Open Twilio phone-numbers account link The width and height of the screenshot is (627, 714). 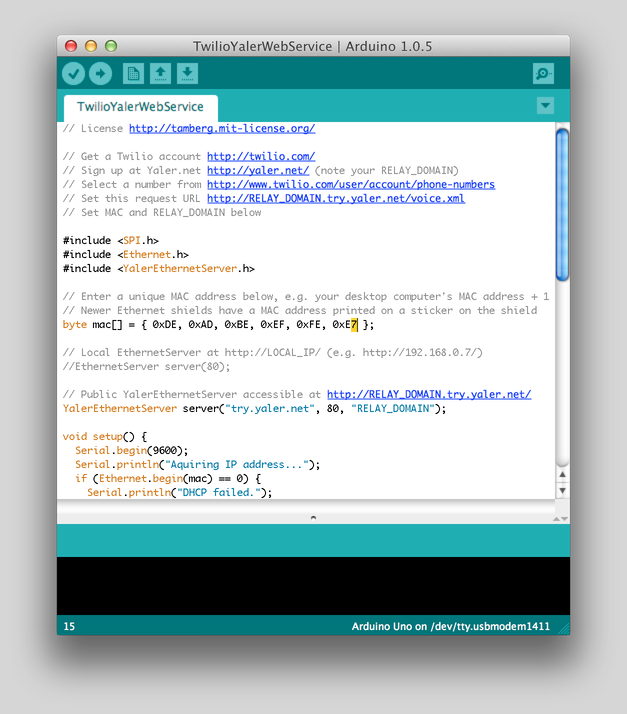tap(351, 184)
